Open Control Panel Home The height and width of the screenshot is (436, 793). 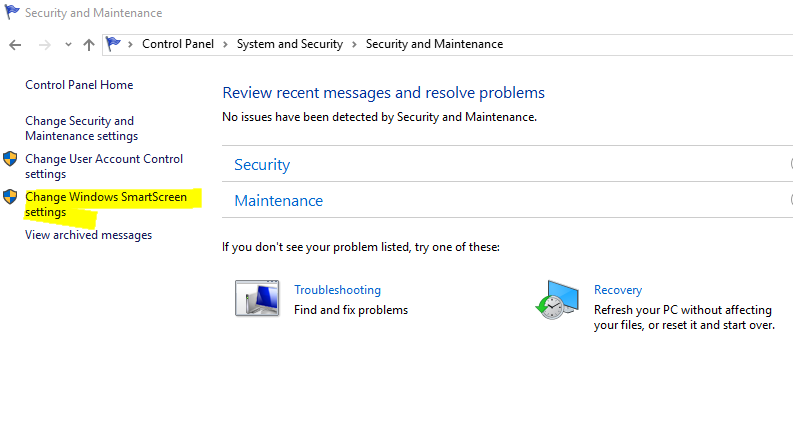coord(79,86)
